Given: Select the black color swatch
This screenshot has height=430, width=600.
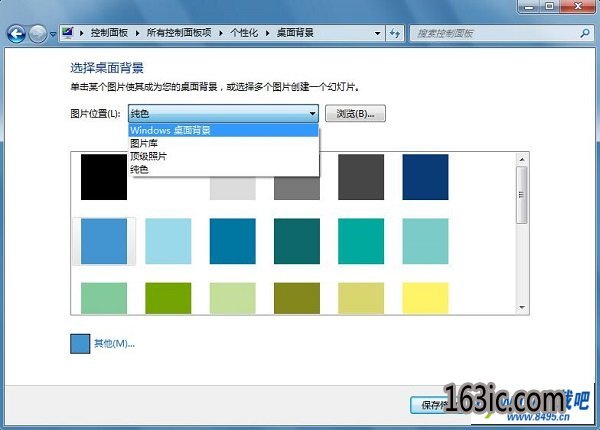Looking at the screenshot, I should click(104, 177).
